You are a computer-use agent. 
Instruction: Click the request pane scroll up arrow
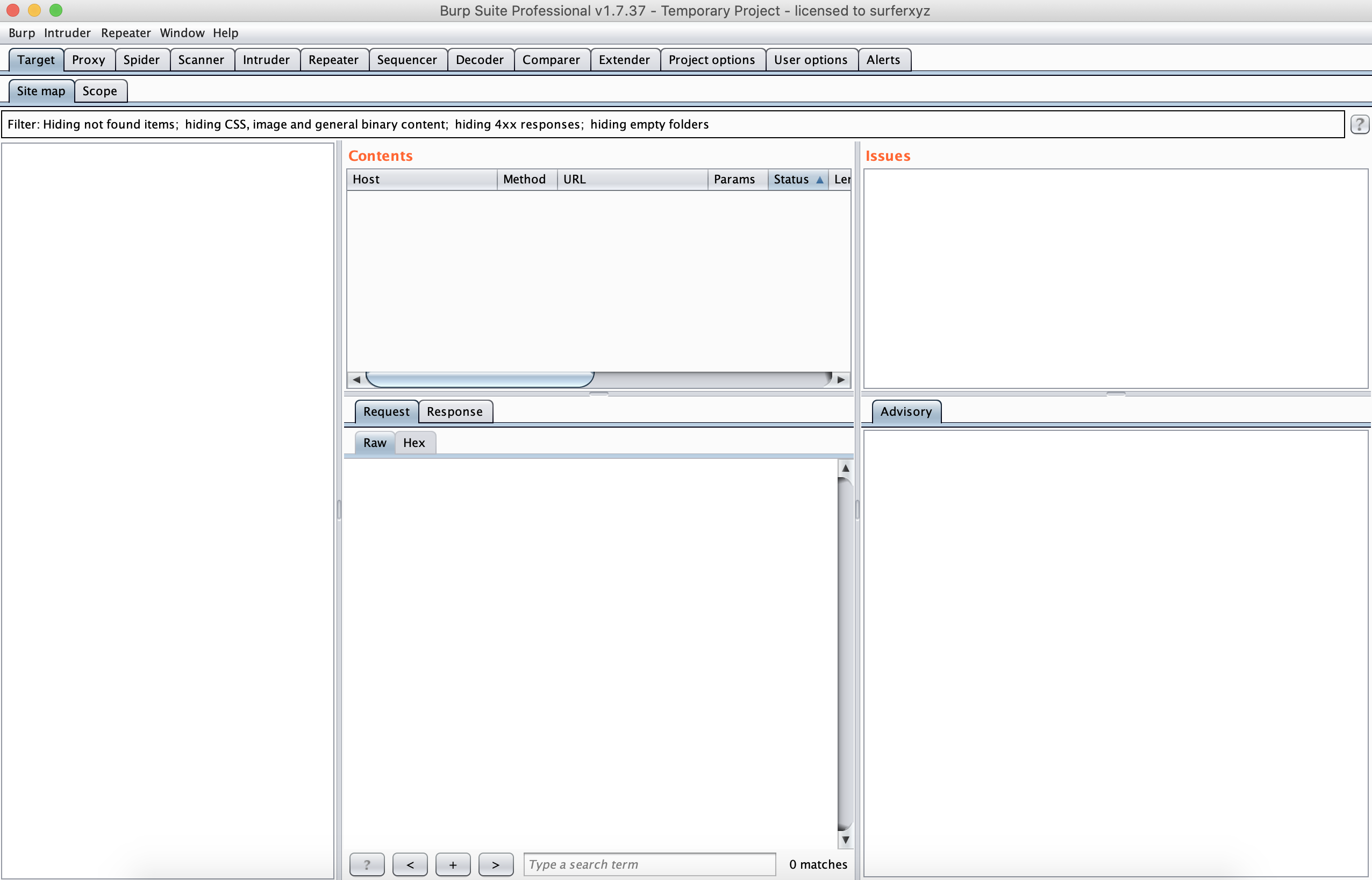coord(846,468)
